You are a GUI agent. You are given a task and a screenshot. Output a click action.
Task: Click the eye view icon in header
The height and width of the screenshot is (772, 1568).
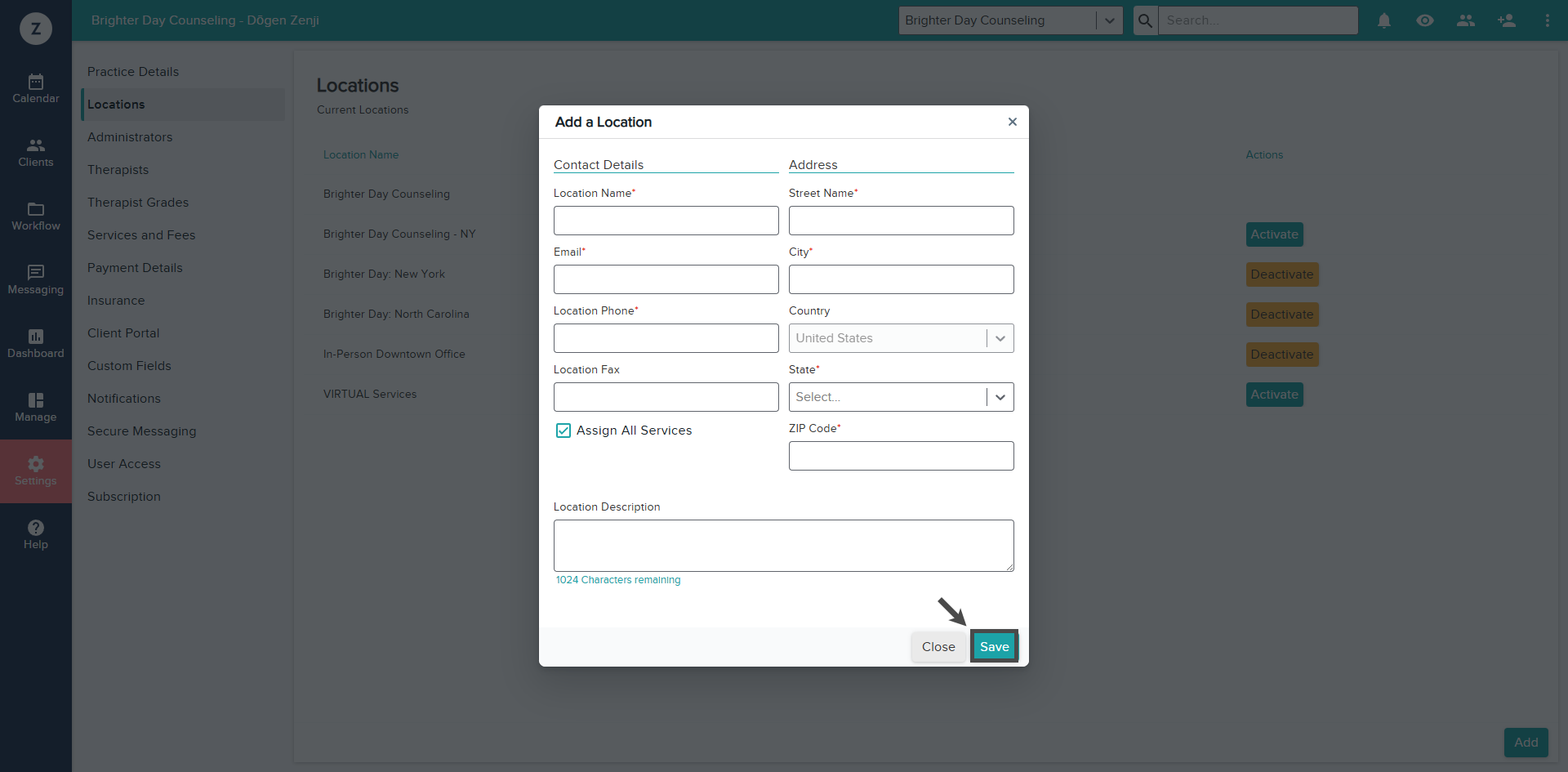(x=1425, y=20)
